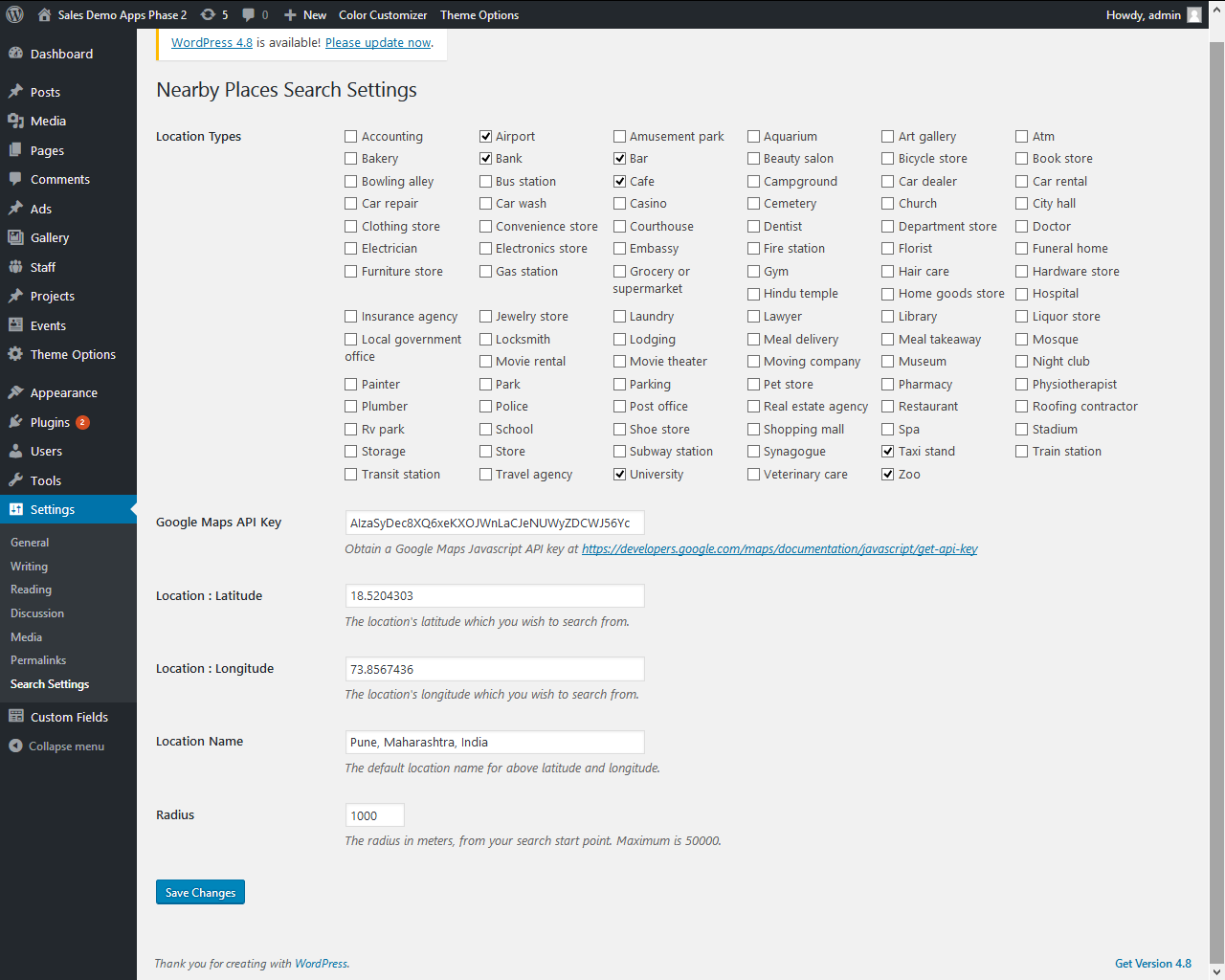Viewport: 1225px width, 980px height.
Task: Click the Gallery image icon
Action: 15,237
